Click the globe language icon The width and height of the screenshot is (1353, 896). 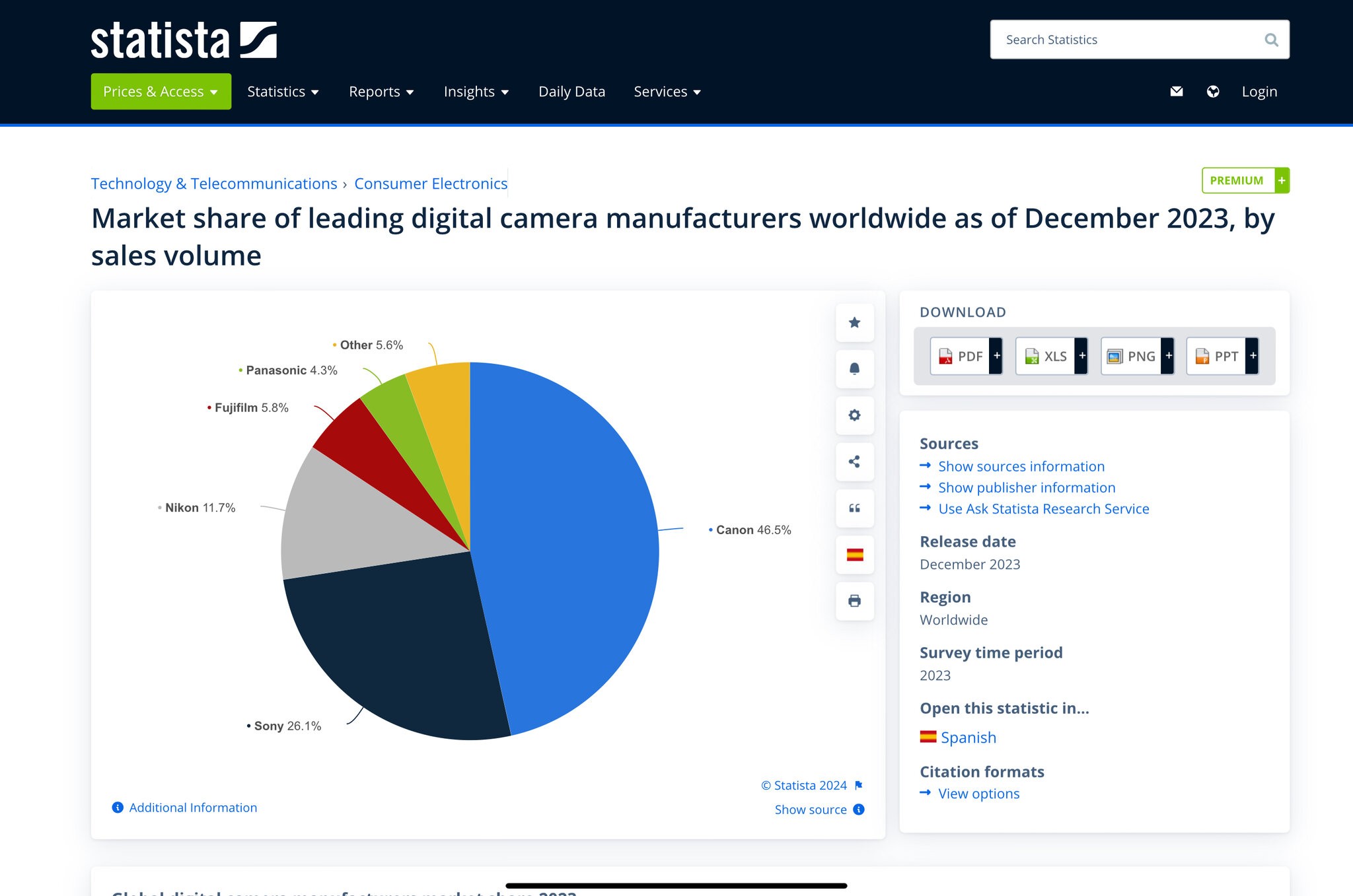pos(1213,91)
